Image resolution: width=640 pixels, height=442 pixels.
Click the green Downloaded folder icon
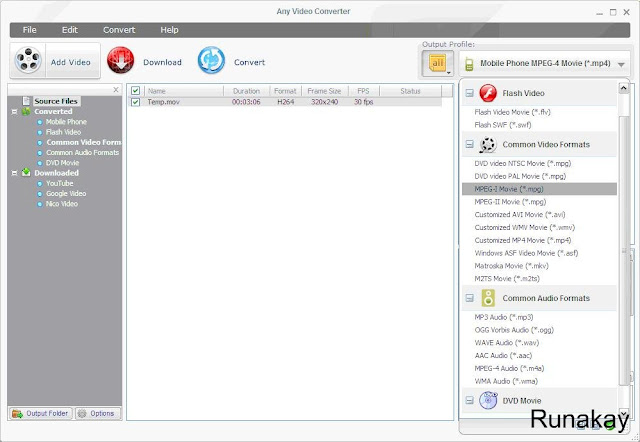[x=26, y=172]
